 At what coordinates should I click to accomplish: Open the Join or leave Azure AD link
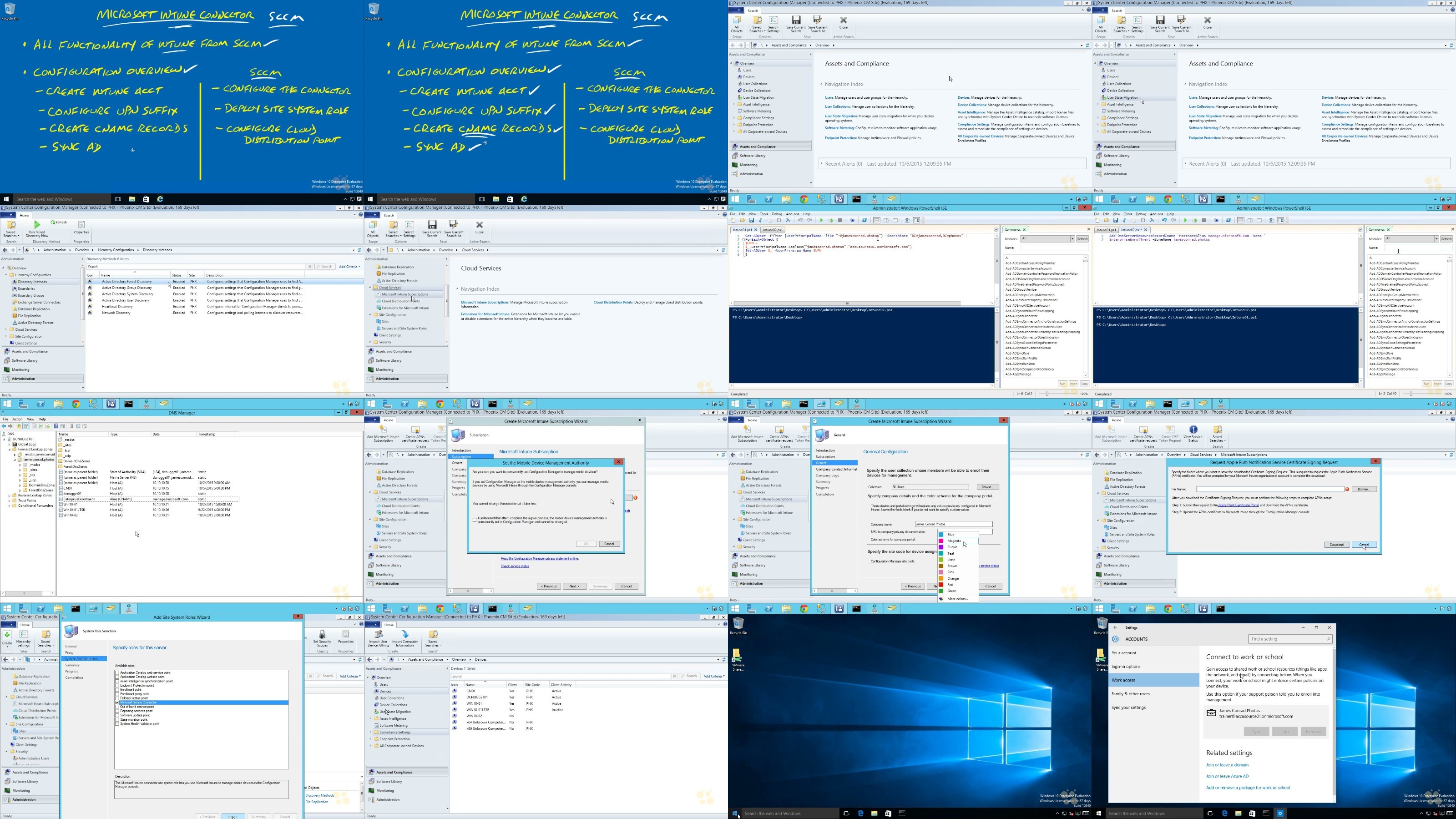[x=1227, y=777]
